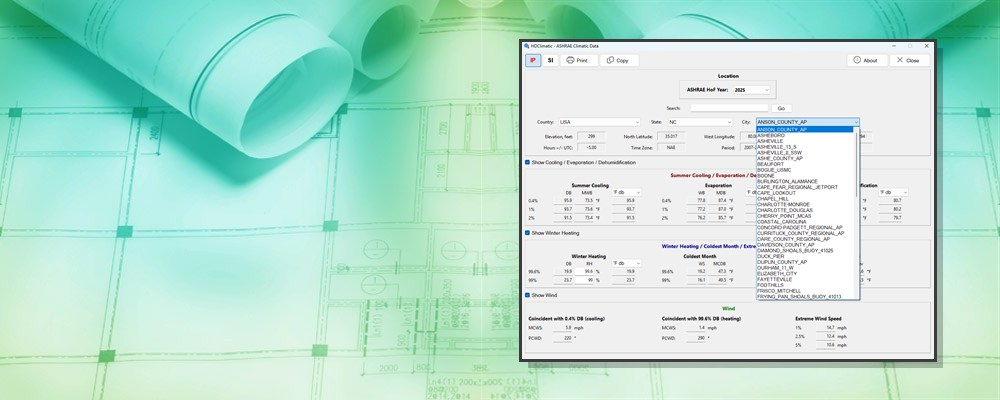Switch units to IP mode
Viewport: 1000px width, 400px height.
pos(533,60)
